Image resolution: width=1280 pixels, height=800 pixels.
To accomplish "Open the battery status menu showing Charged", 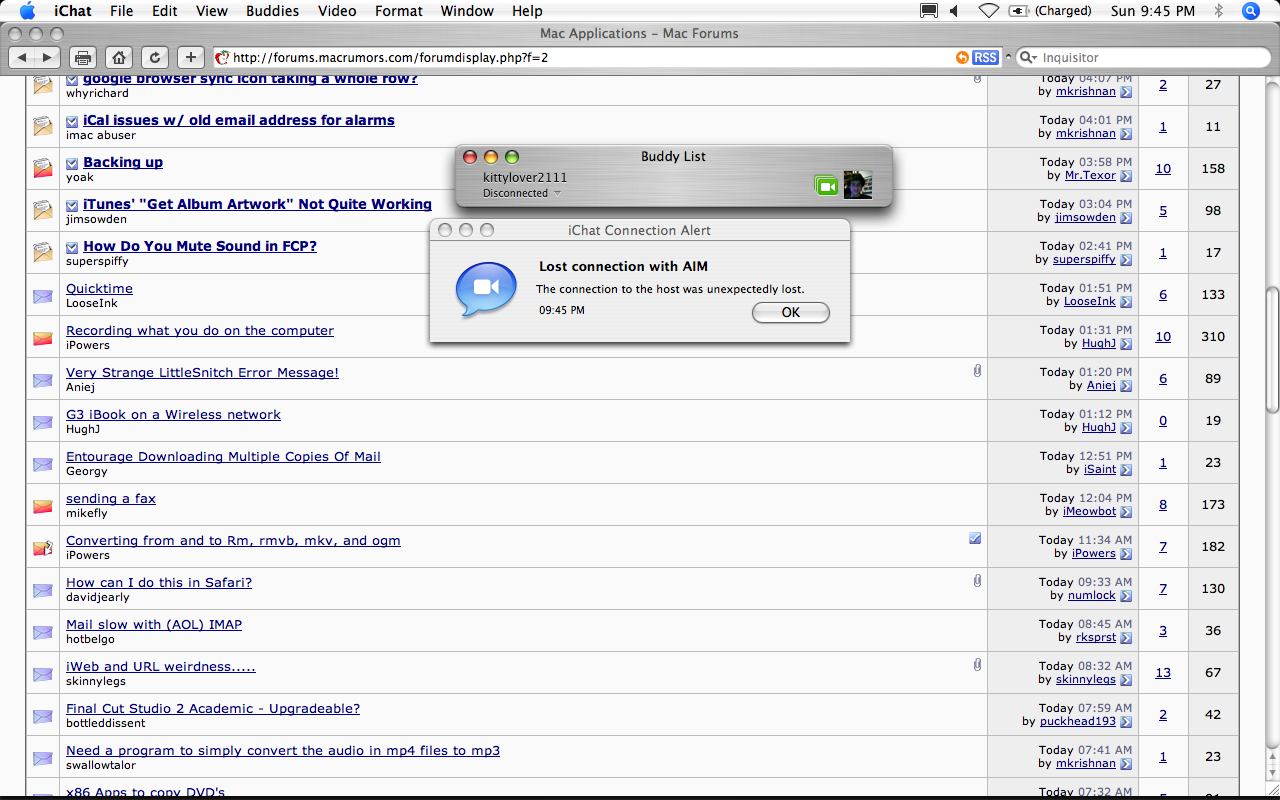I will [x=1050, y=11].
